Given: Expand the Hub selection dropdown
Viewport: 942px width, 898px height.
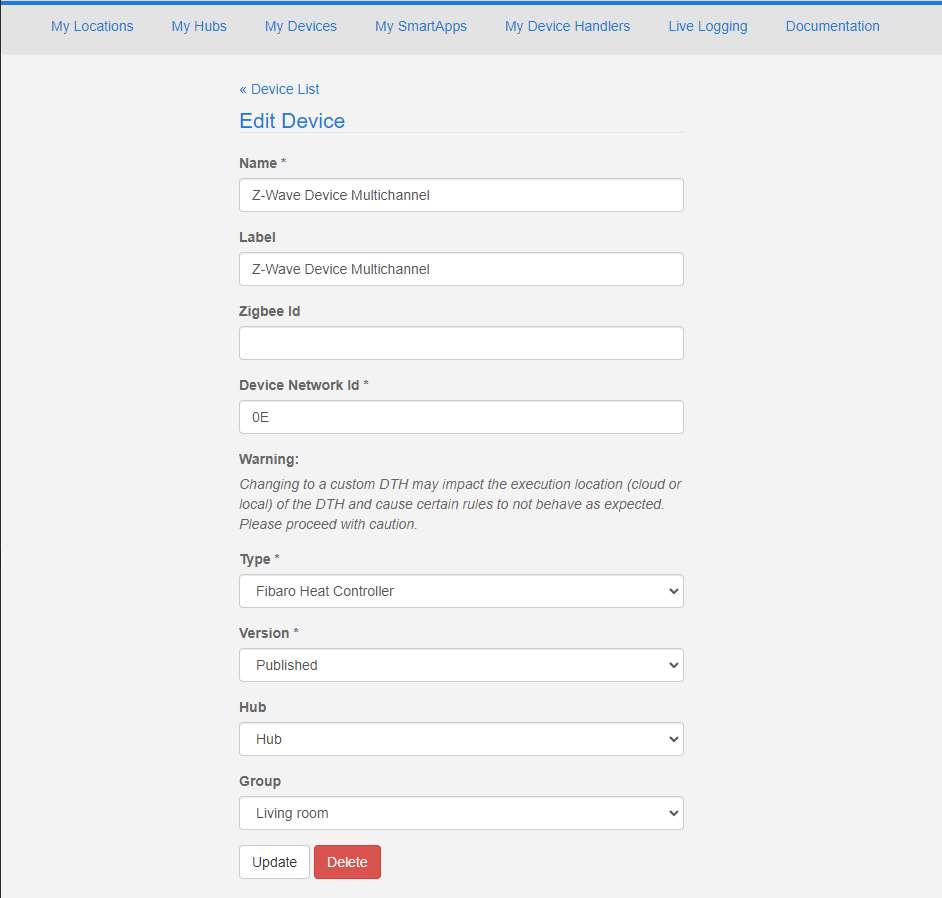Looking at the screenshot, I should [461, 739].
